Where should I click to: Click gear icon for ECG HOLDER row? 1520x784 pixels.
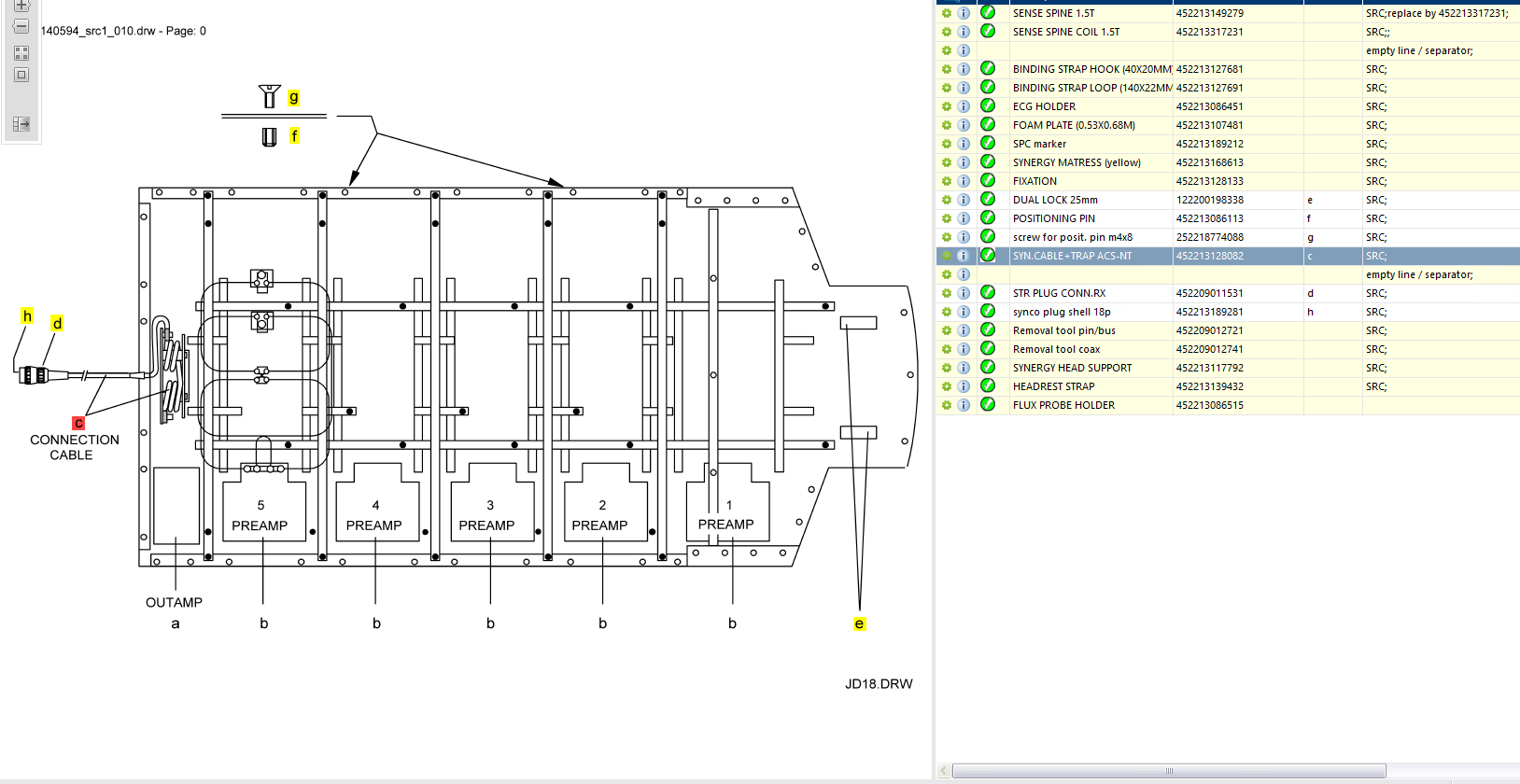coord(946,106)
